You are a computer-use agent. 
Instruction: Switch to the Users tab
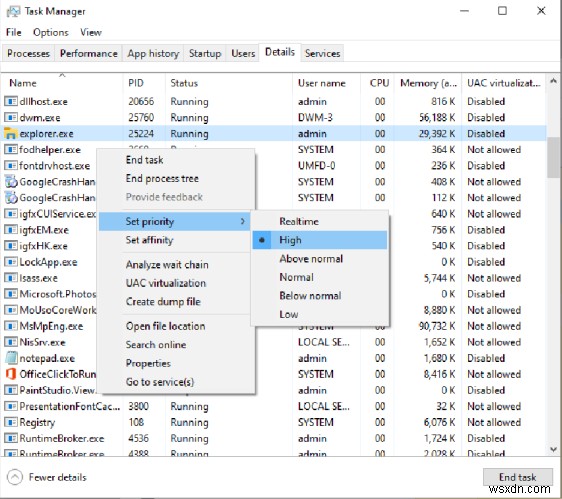(x=243, y=53)
